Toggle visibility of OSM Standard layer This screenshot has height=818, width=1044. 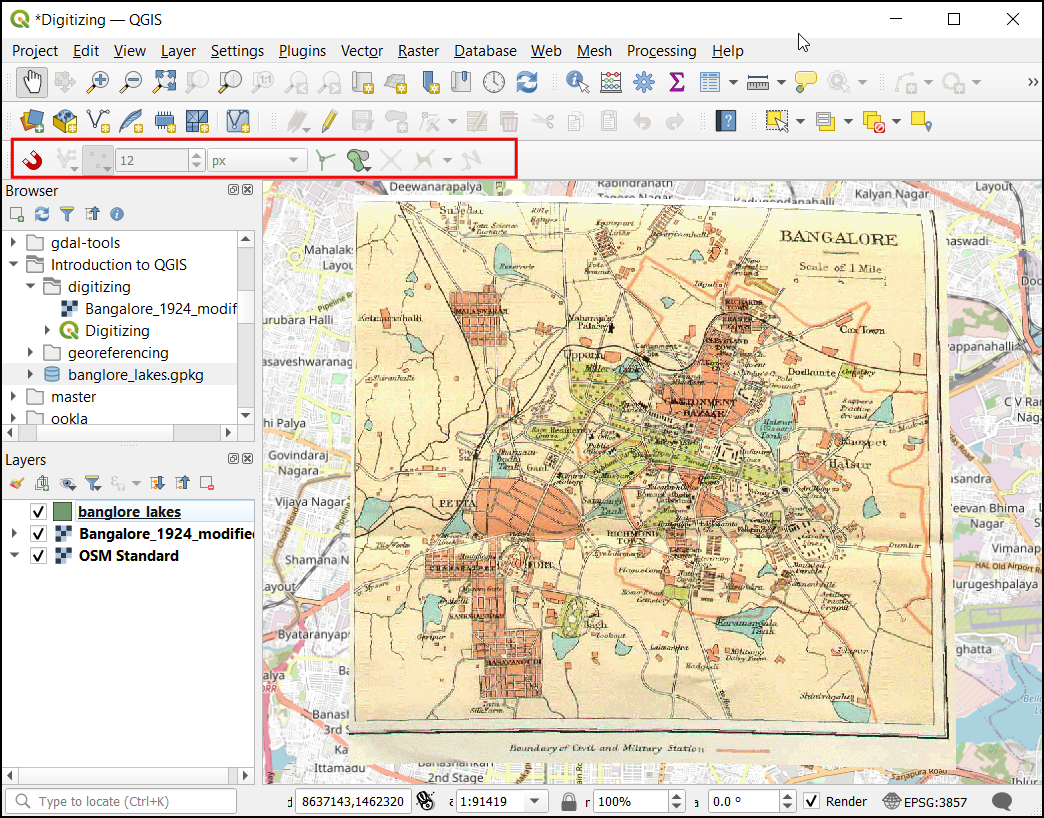pyautogui.click(x=38, y=555)
